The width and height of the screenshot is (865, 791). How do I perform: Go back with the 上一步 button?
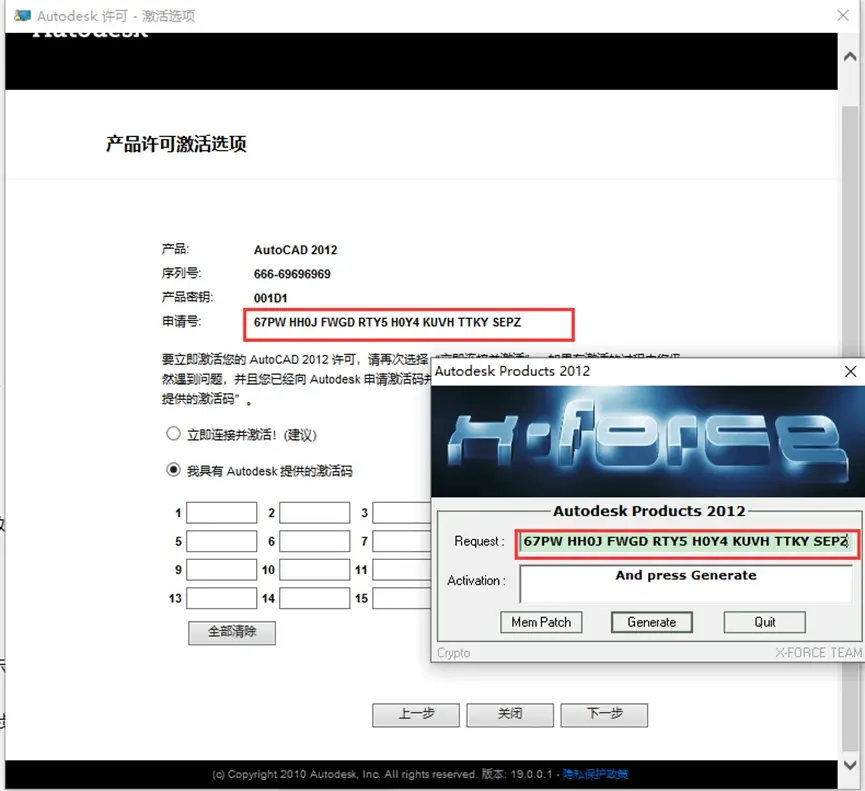coord(416,715)
